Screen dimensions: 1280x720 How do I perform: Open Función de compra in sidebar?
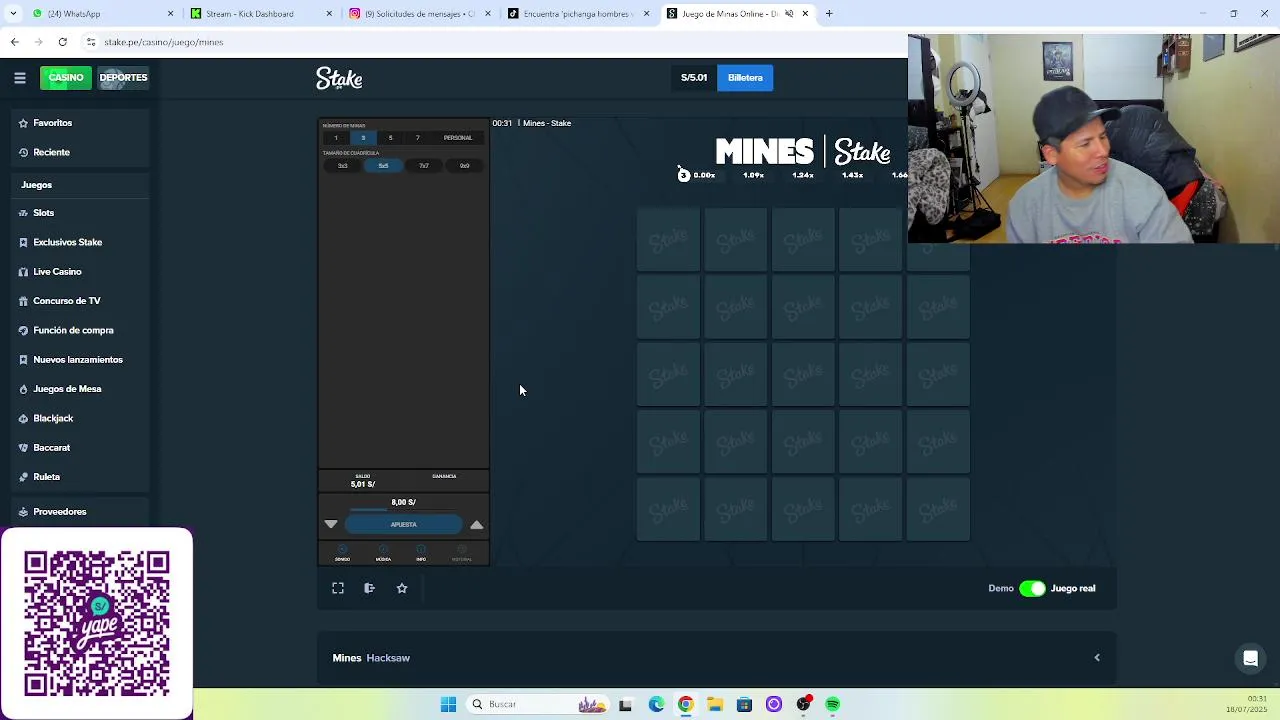click(x=73, y=330)
